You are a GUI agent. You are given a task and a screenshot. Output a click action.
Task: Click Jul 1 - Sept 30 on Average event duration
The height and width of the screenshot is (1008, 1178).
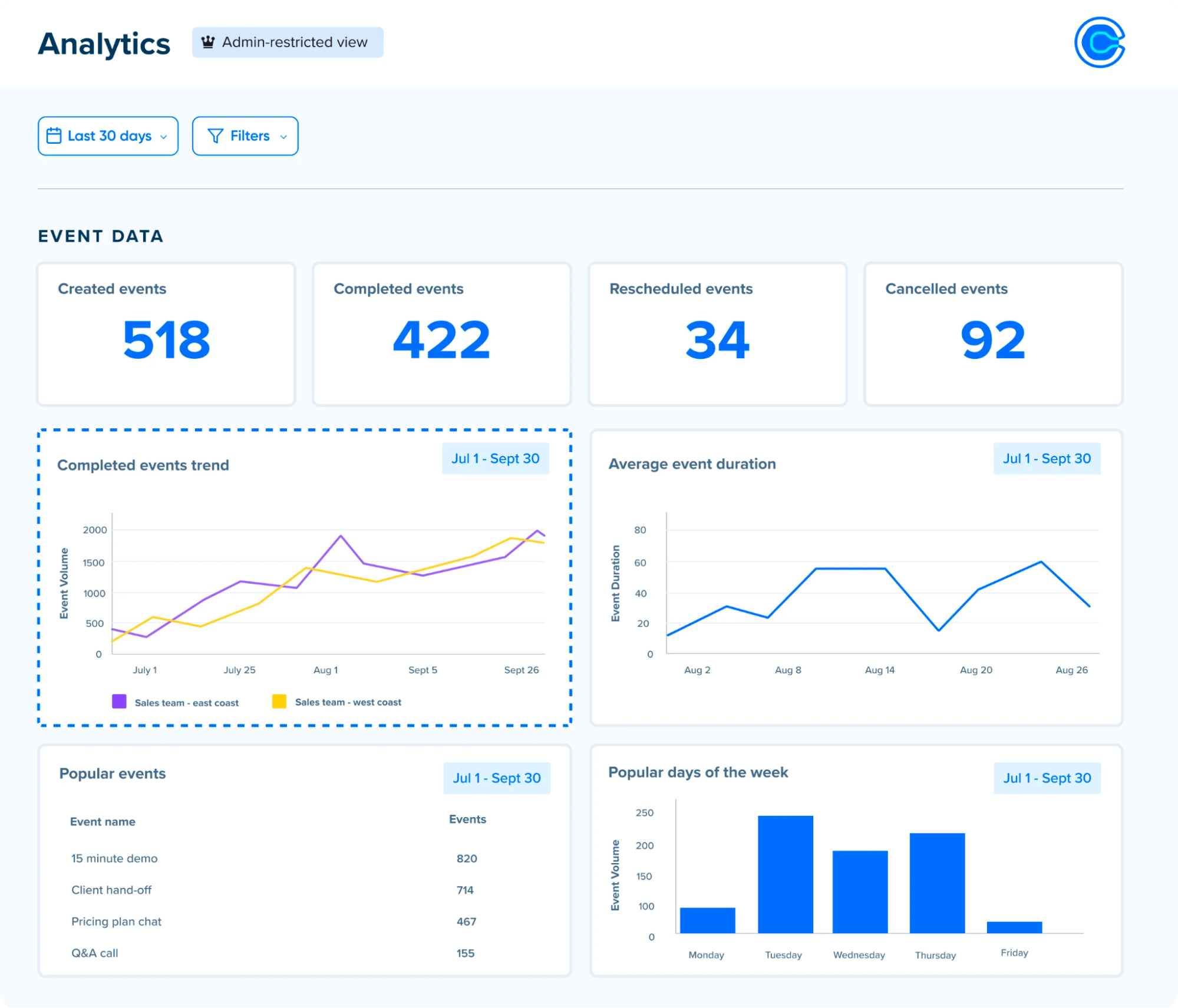pos(1047,458)
